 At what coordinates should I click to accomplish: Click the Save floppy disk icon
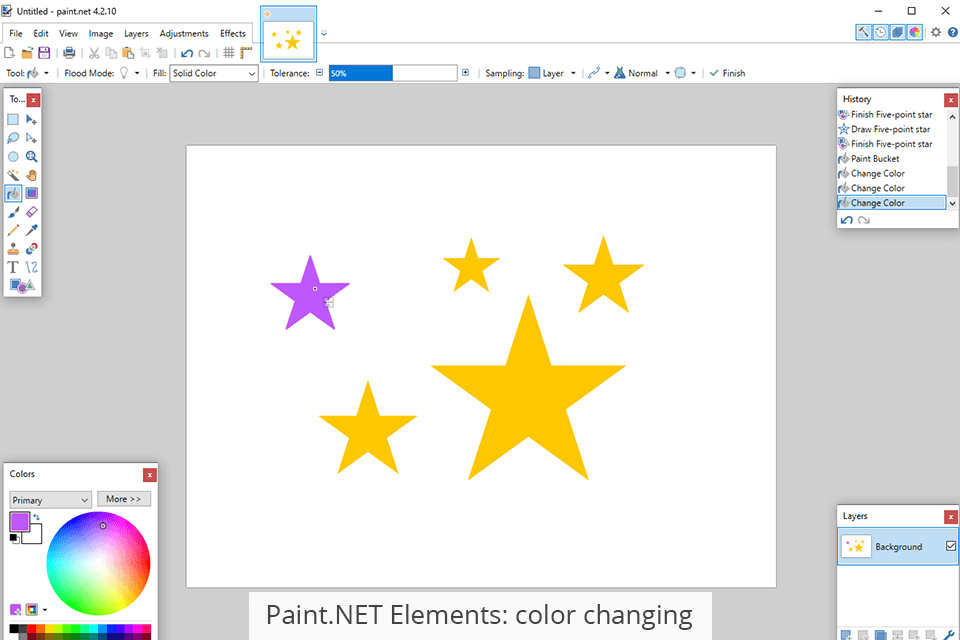tap(44, 53)
